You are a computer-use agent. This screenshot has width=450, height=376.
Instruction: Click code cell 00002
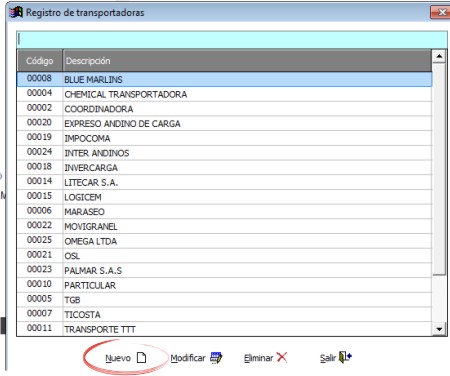(39, 108)
